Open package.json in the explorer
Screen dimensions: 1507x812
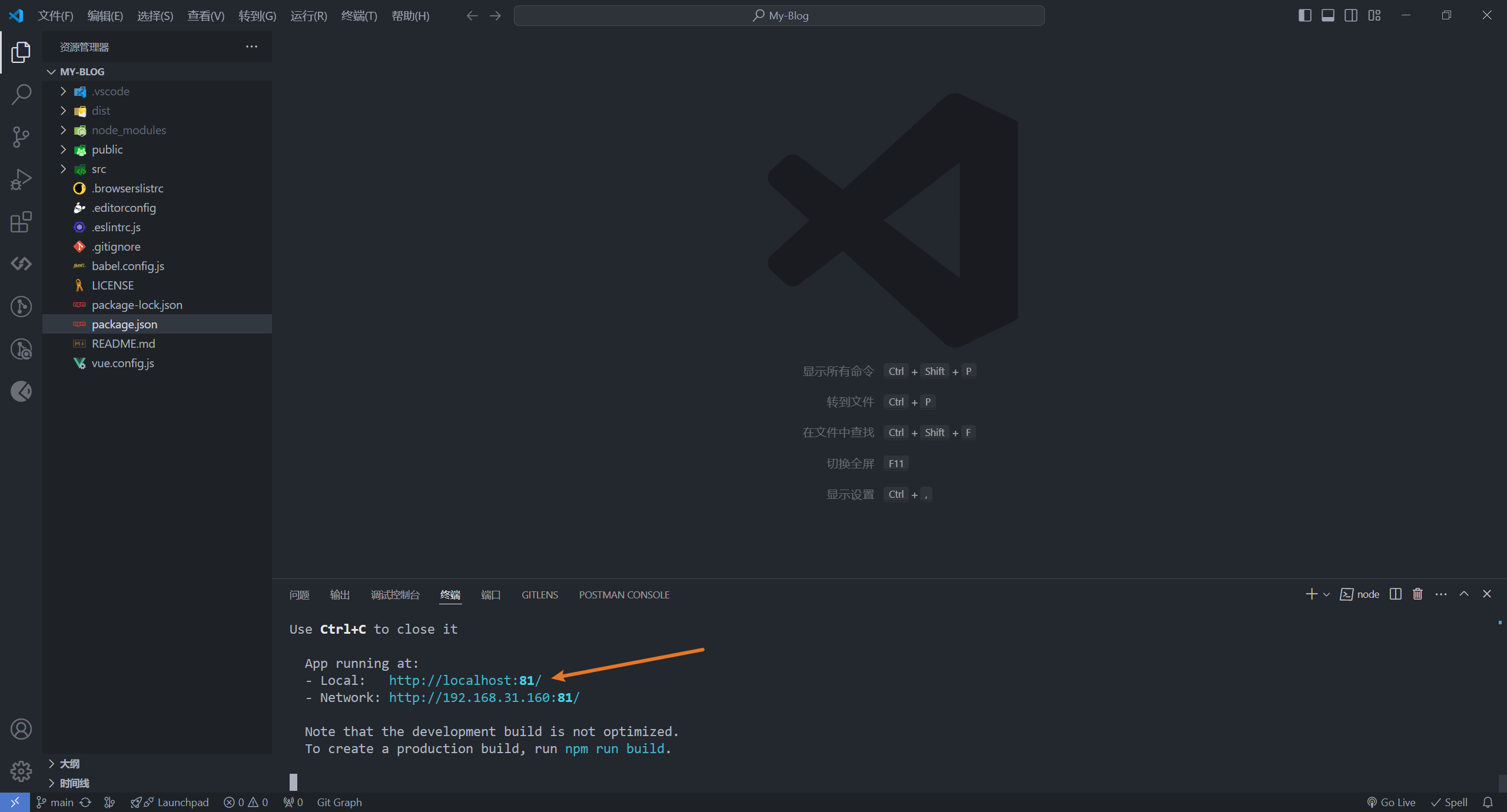click(x=157, y=324)
